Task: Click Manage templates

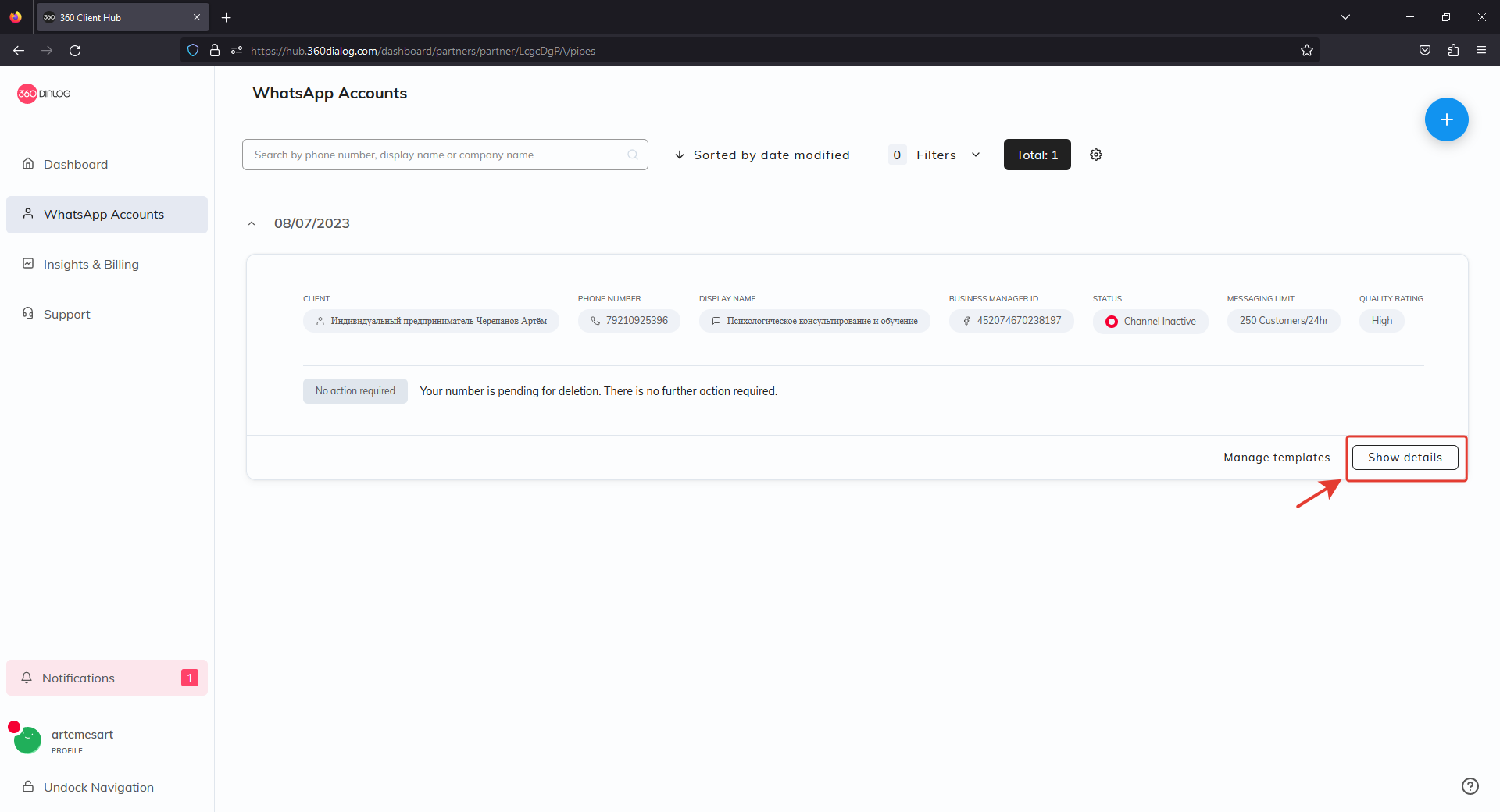Action: [1277, 458]
